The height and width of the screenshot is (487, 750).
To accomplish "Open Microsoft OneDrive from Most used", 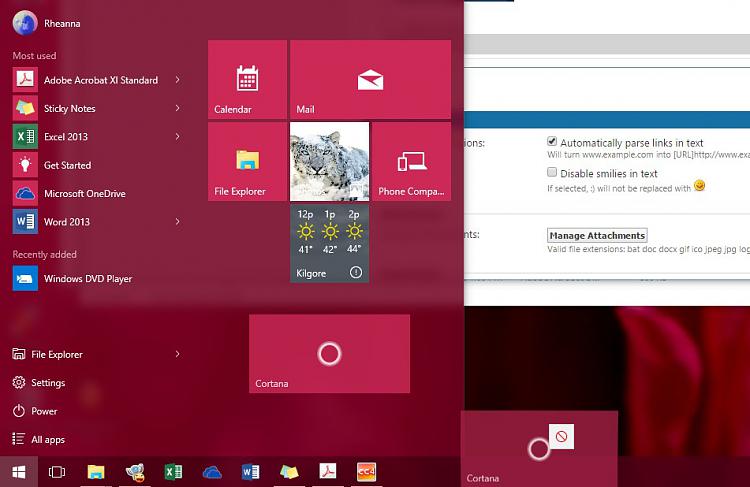I will [x=97, y=193].
